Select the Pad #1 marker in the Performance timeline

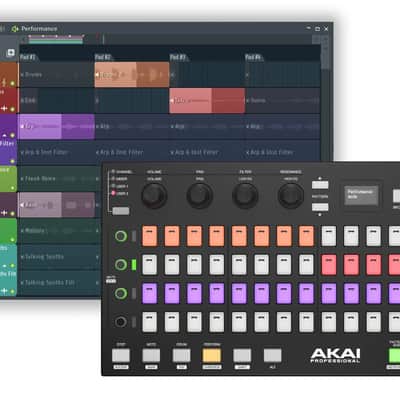[28, 57]
